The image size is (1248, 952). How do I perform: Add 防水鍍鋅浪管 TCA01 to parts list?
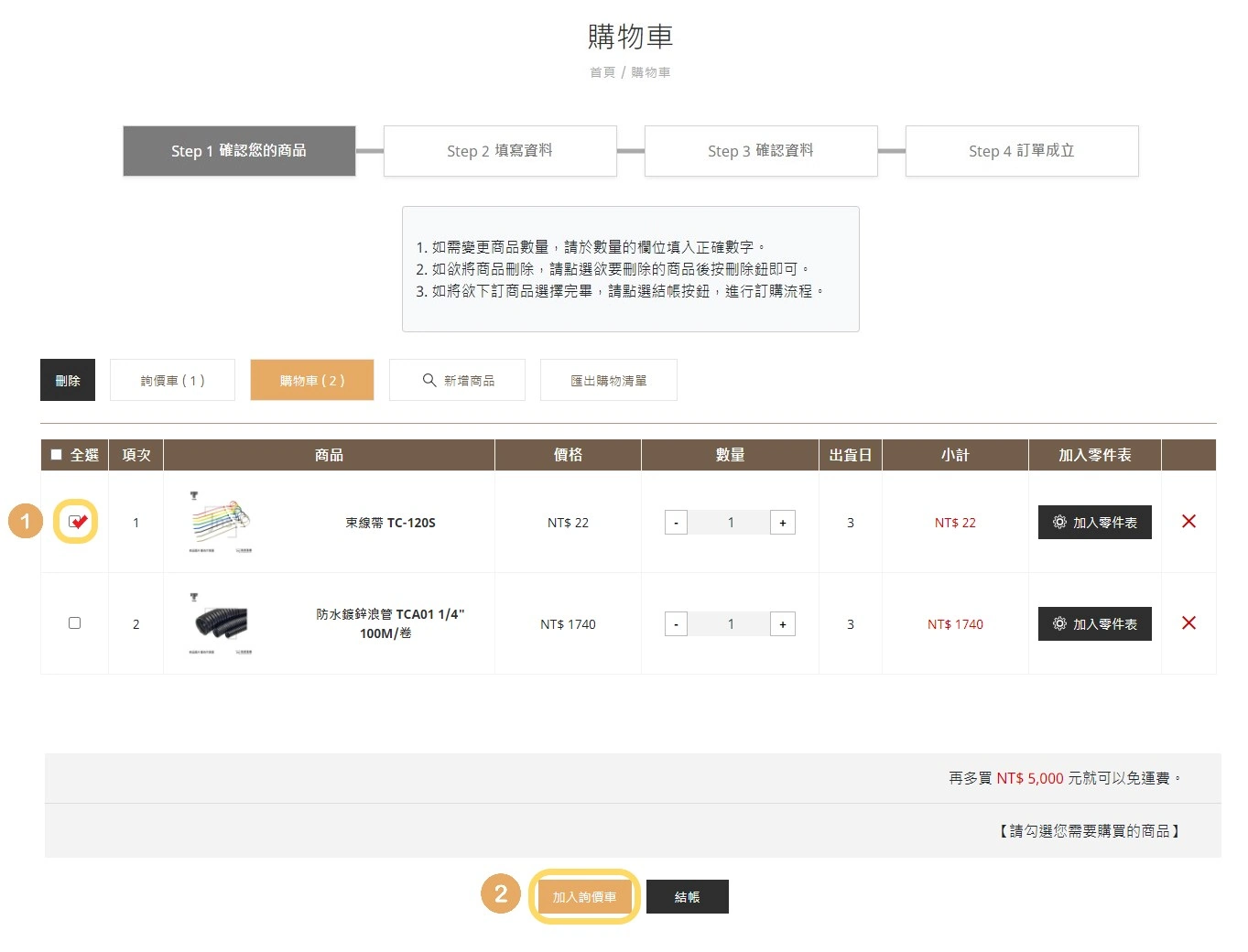click(1094, 624)
